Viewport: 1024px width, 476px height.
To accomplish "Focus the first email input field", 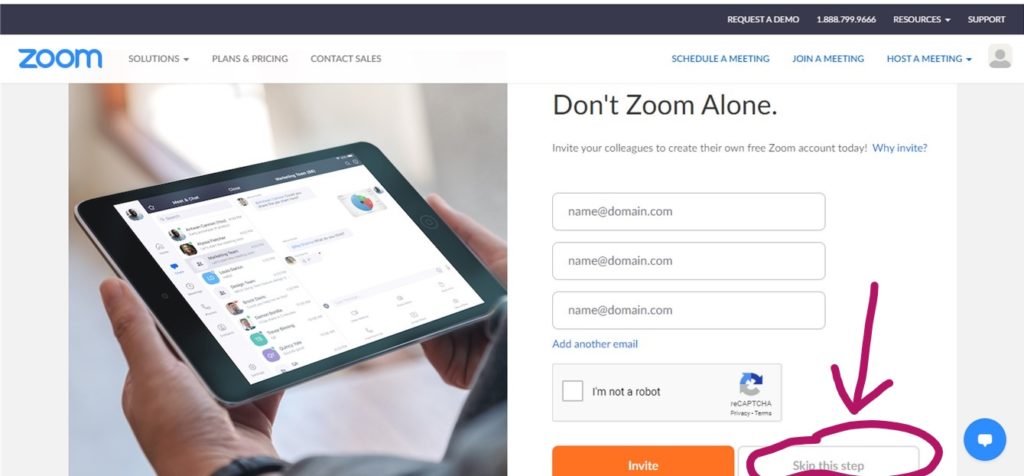I will 688,212.
